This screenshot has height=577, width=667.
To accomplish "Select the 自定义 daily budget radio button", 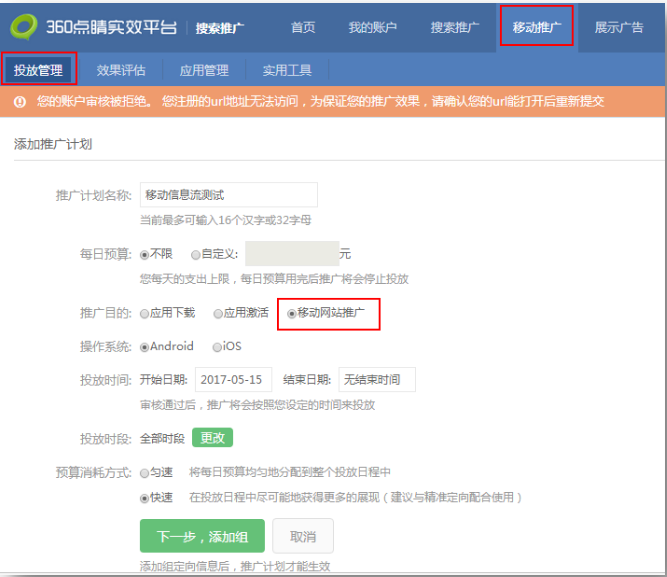I will (x=196, y=254).
